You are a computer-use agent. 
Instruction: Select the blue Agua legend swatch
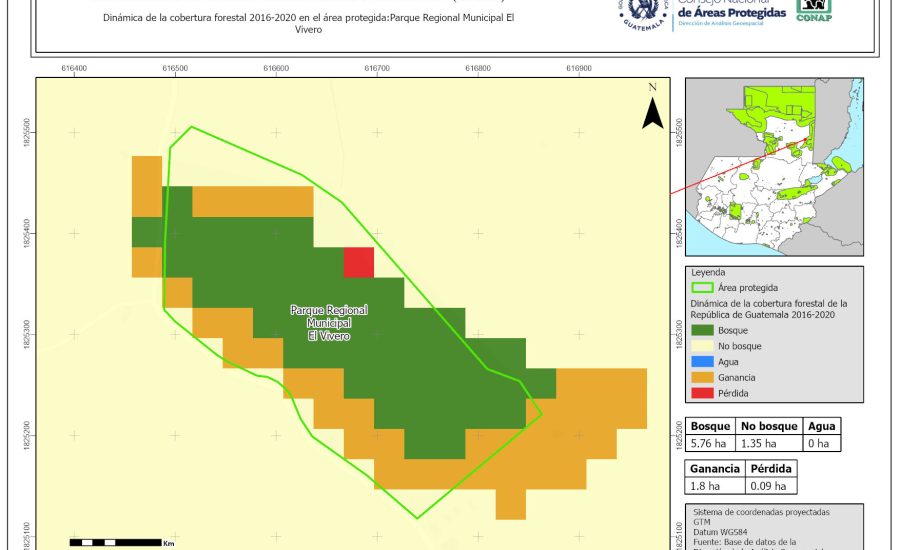click(x=706, y=361)
